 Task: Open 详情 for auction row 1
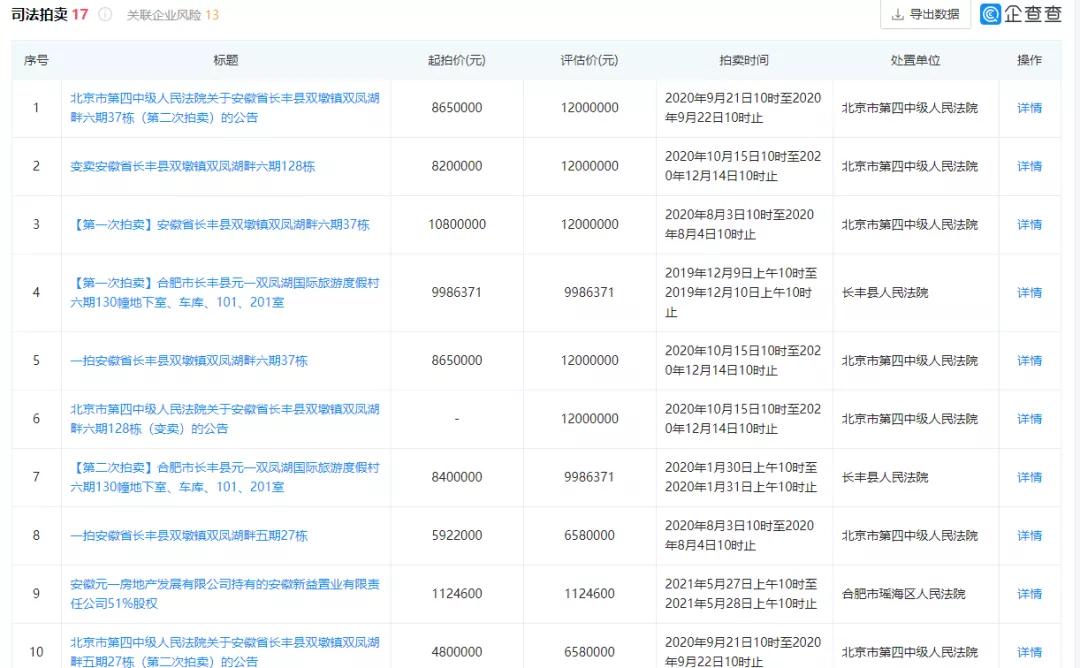tap(1029, 107)
